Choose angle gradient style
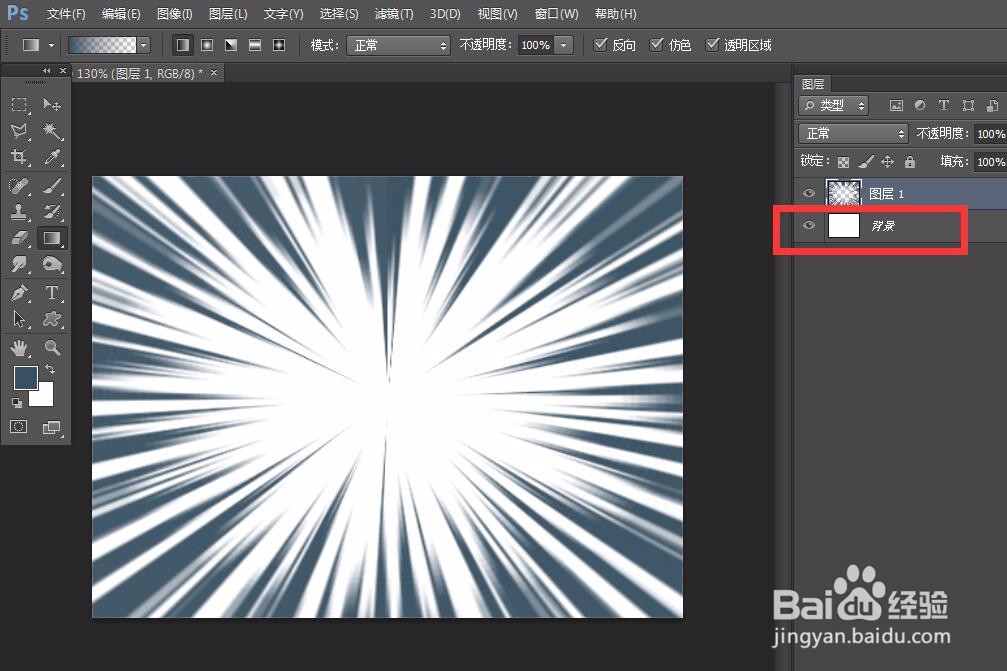The image size is (1007, 671). pos(231,45)
